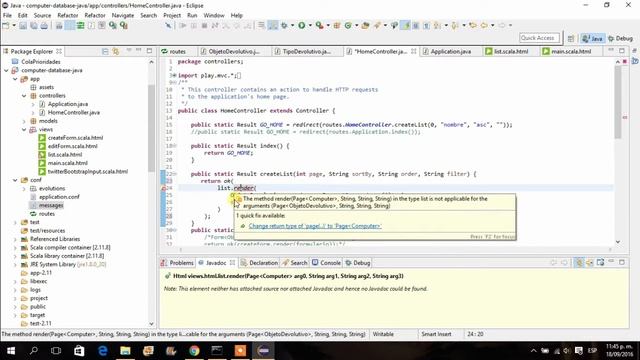
Task: Toggle Block Selection mode toolbar button
Action: tap(416, 25)
